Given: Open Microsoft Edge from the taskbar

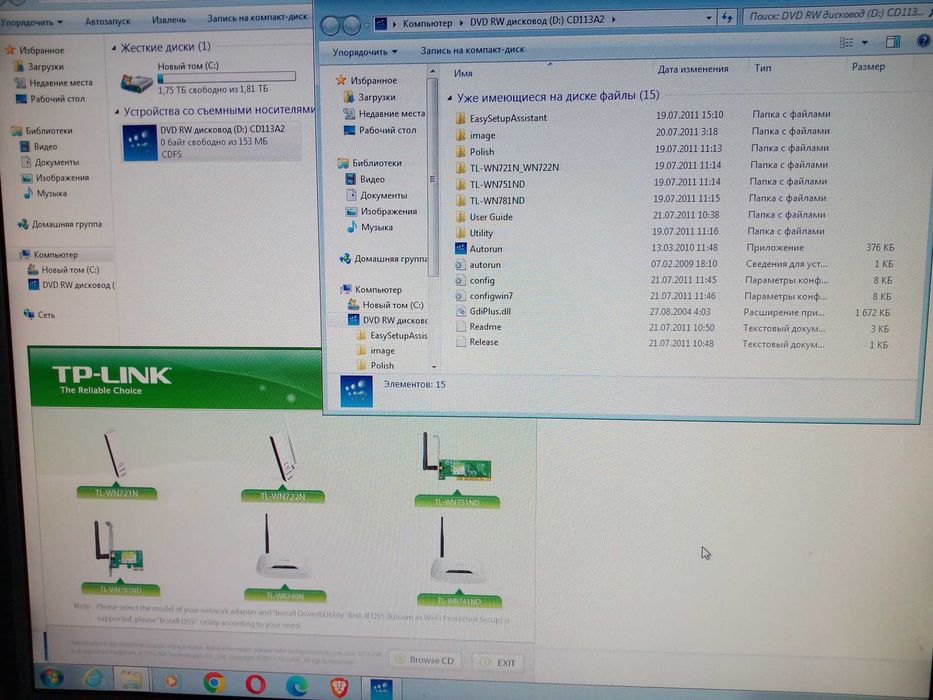Looking at the screenshot, I should click(297, 686).
